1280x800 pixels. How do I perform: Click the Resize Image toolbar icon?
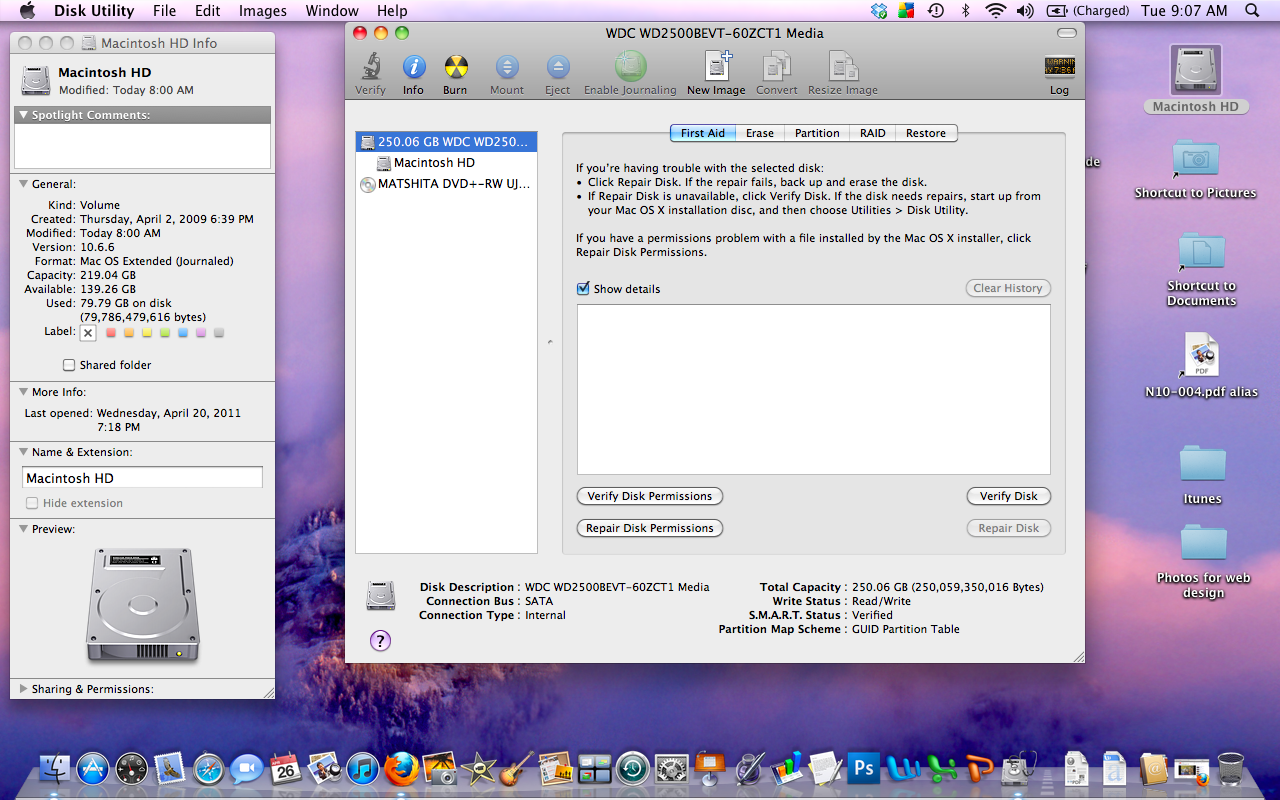point(843,67)
